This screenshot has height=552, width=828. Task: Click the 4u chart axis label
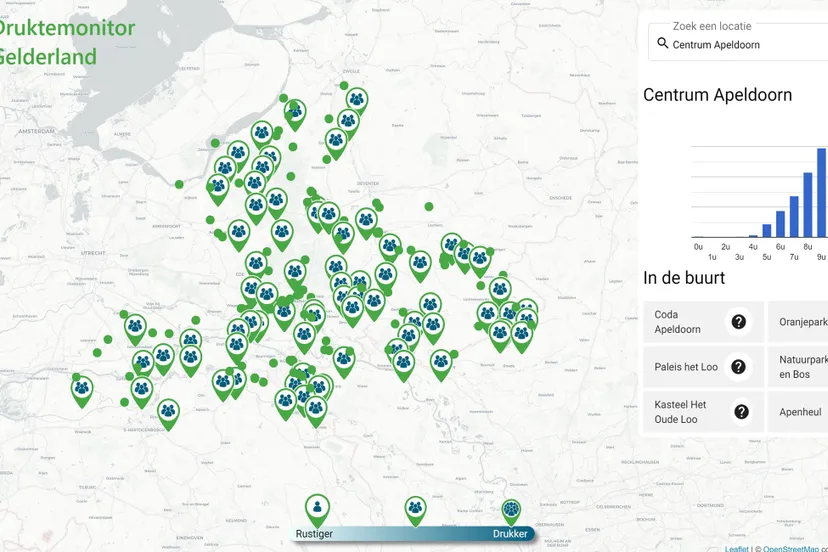[752, 247]
